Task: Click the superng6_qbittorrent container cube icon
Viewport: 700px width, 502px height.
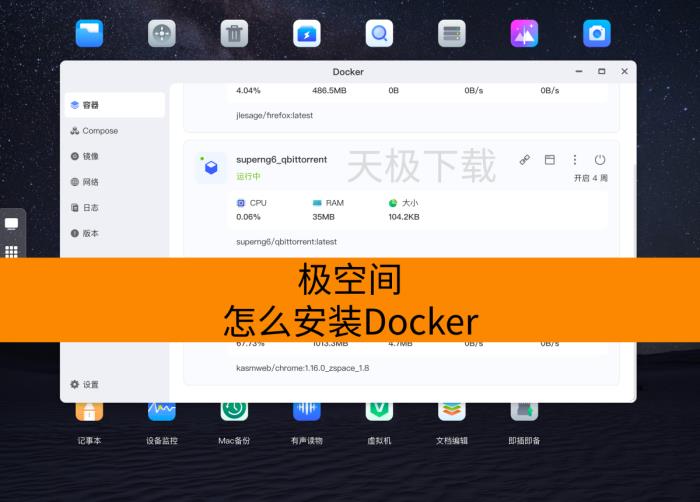Action: click(210, 167)
